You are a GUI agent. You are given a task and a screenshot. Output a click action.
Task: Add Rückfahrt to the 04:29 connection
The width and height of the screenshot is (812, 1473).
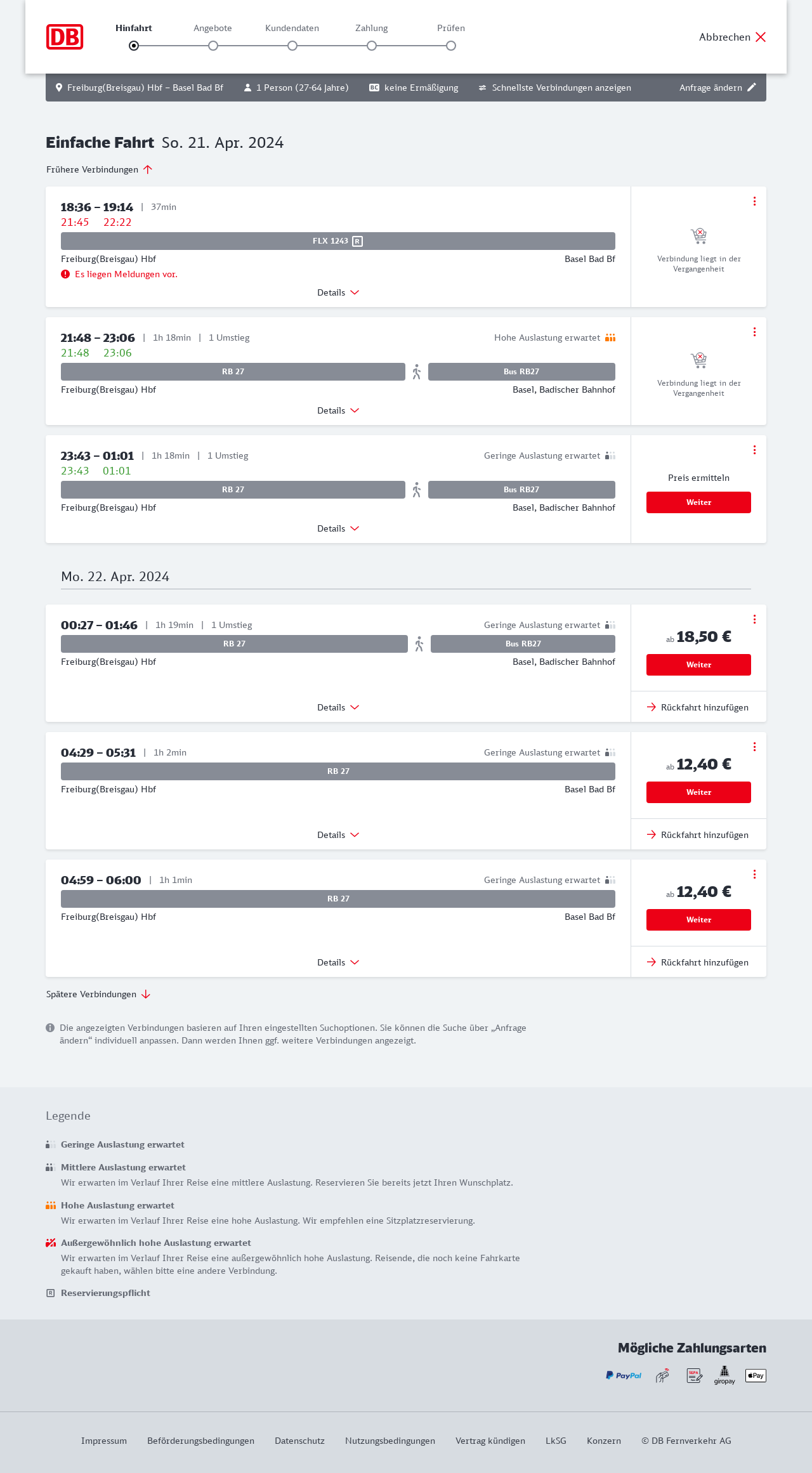coord(698,835)
